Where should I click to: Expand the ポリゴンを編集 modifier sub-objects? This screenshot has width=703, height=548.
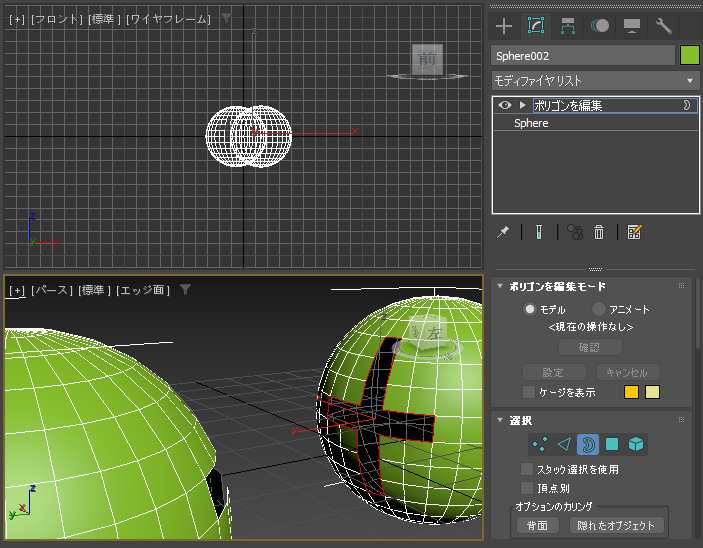click(522, 105)
